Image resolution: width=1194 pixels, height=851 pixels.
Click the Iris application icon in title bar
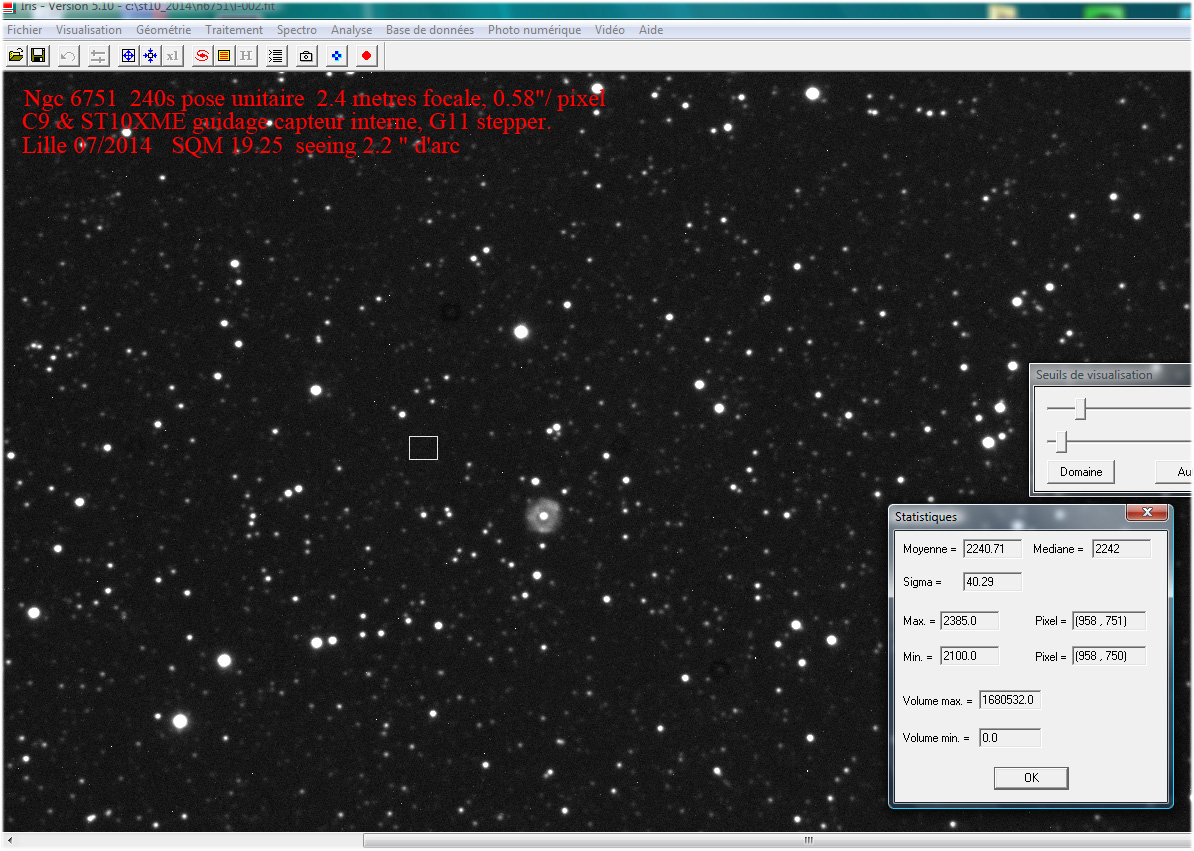(9, 7)
